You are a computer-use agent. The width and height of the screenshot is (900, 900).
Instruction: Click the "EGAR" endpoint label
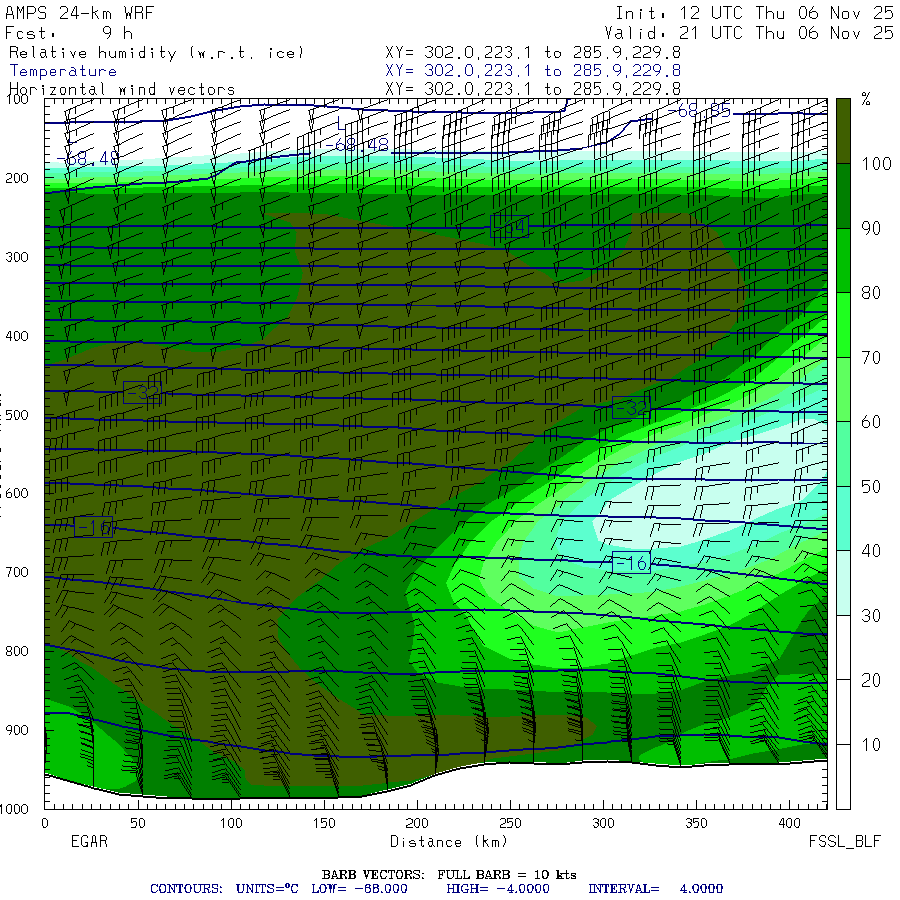point(89,841)
